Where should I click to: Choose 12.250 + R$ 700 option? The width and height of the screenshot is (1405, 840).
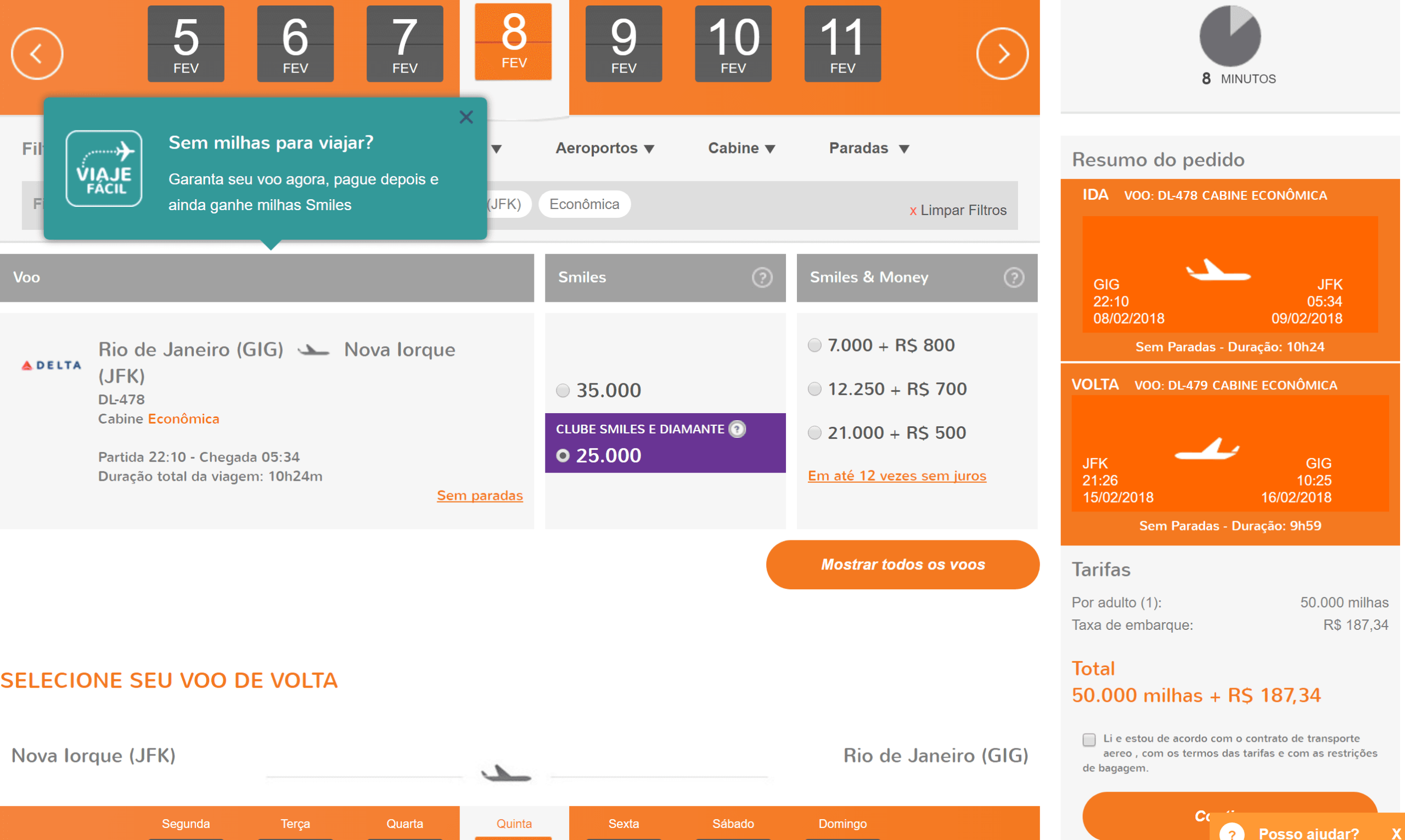pos(814,390)
